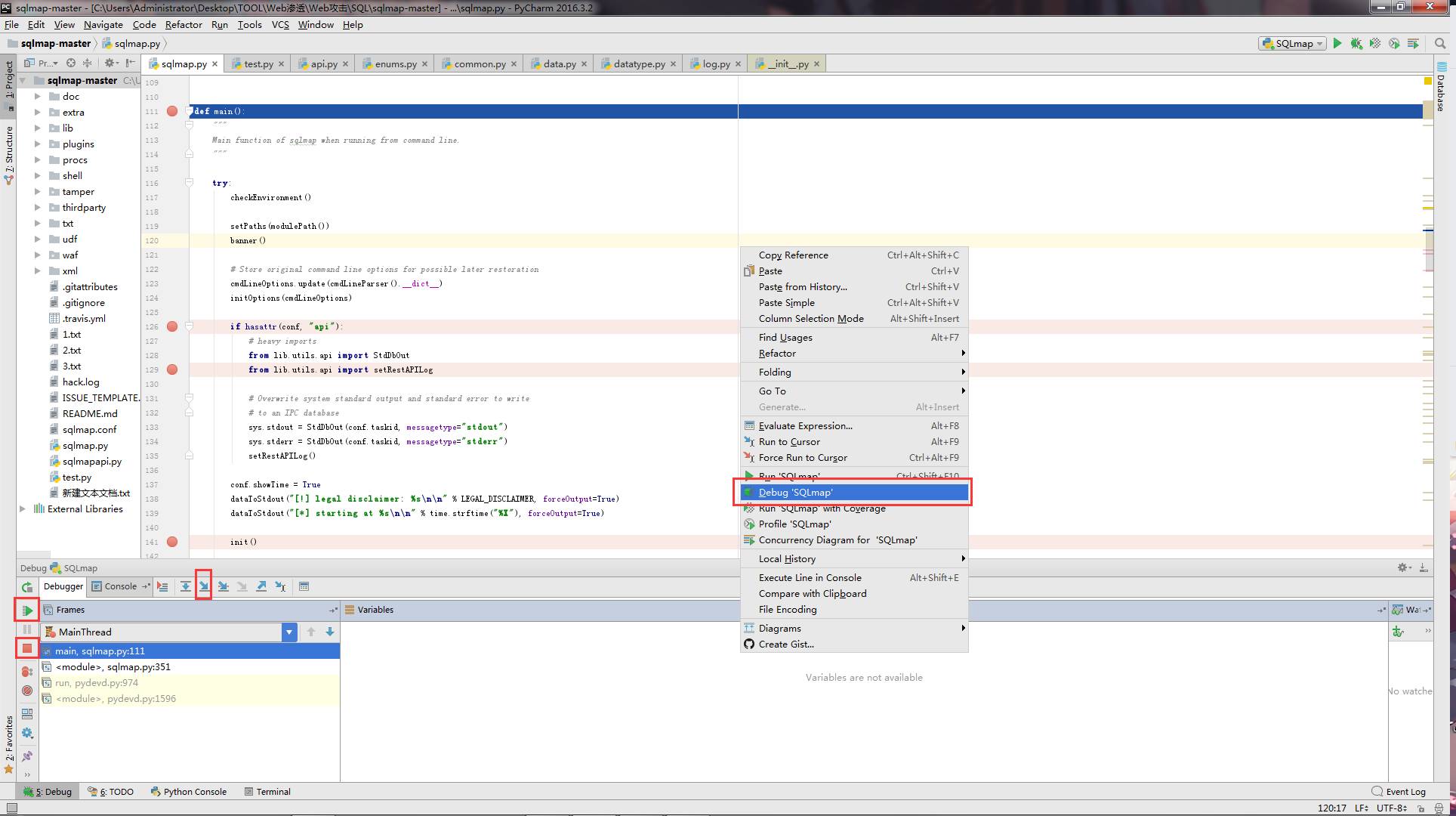1456x816 pixels.
Task: Restore debugger layout
Action: point(27,713)
